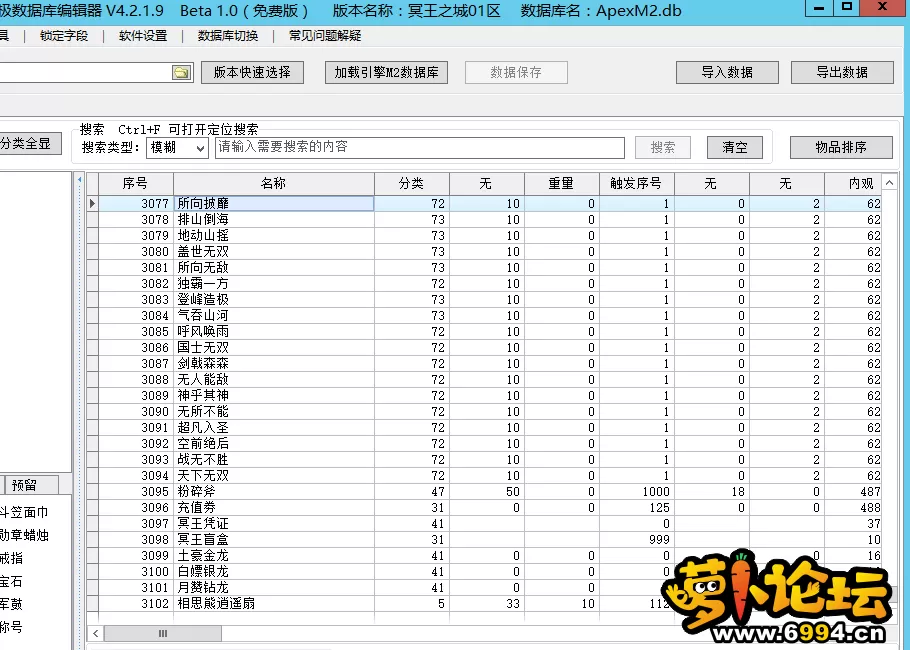The width and height of the screenshot is (910, 650).
Task: Click the search content input field
Action: [x=420, y=147]
